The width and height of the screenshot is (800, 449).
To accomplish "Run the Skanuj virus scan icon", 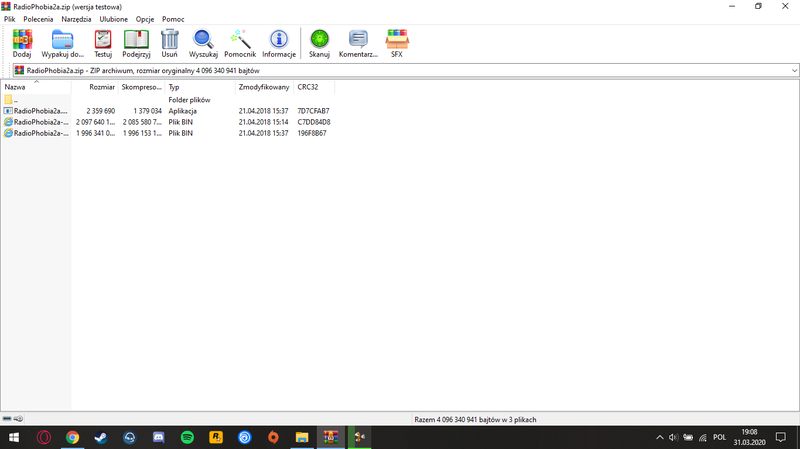I will tap(319, 41).
